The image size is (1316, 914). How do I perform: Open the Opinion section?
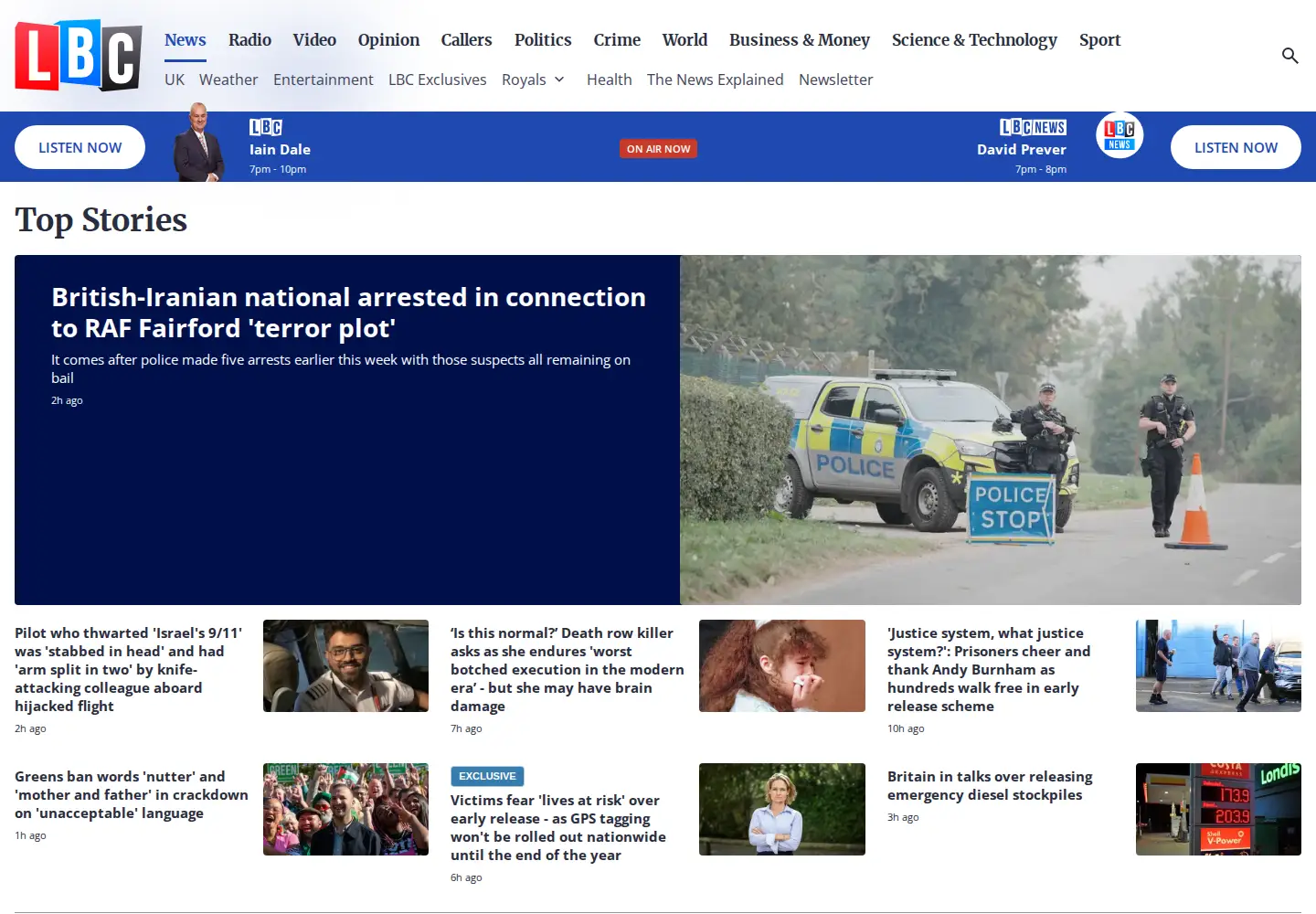[388, 40]
